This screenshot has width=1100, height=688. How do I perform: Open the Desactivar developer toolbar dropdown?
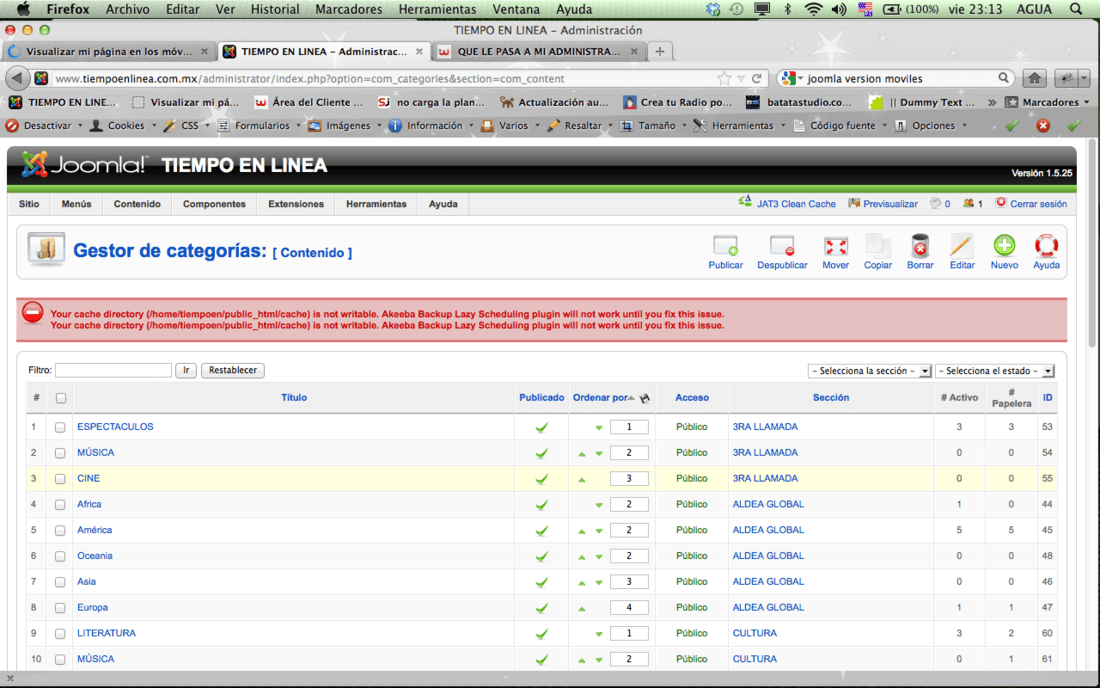44,126
